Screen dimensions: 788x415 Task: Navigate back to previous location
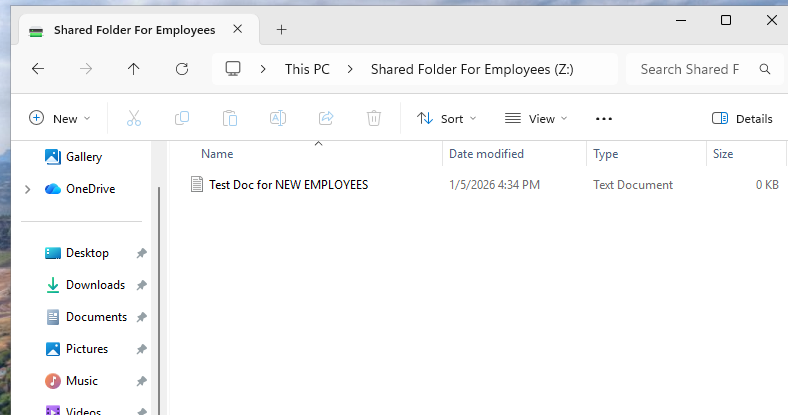38,69
